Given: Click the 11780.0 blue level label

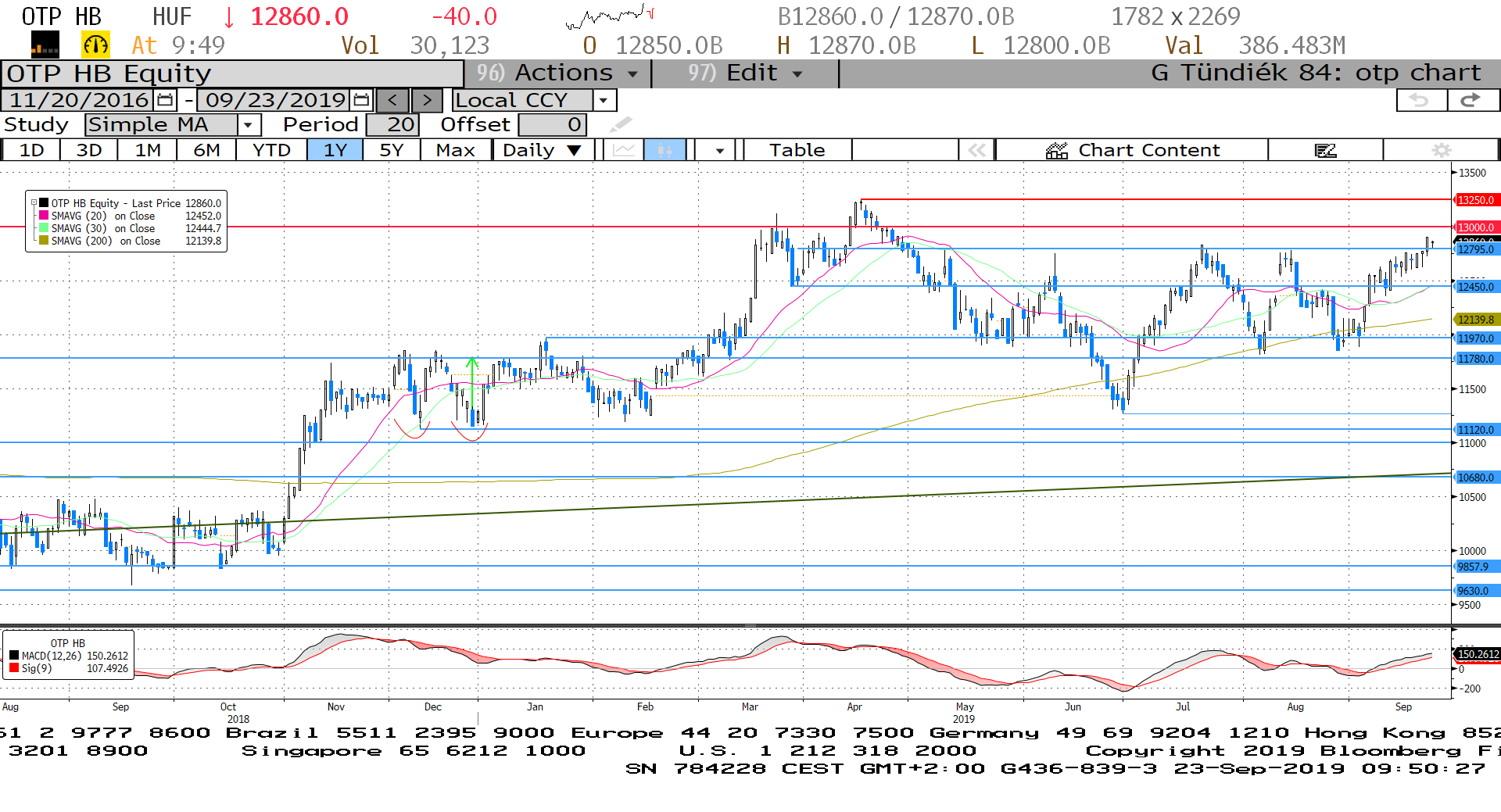Looking at the screenshot, I should point(1476,359).
